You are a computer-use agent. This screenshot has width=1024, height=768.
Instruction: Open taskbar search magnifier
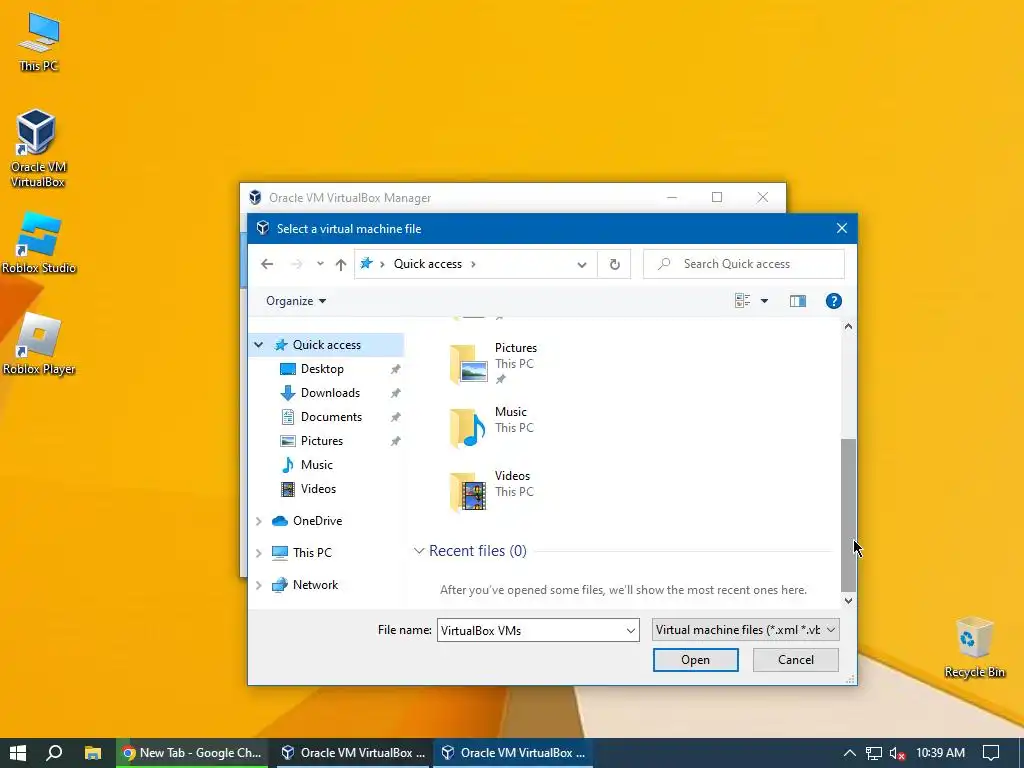pyautogui.click(x=55, y=753)
